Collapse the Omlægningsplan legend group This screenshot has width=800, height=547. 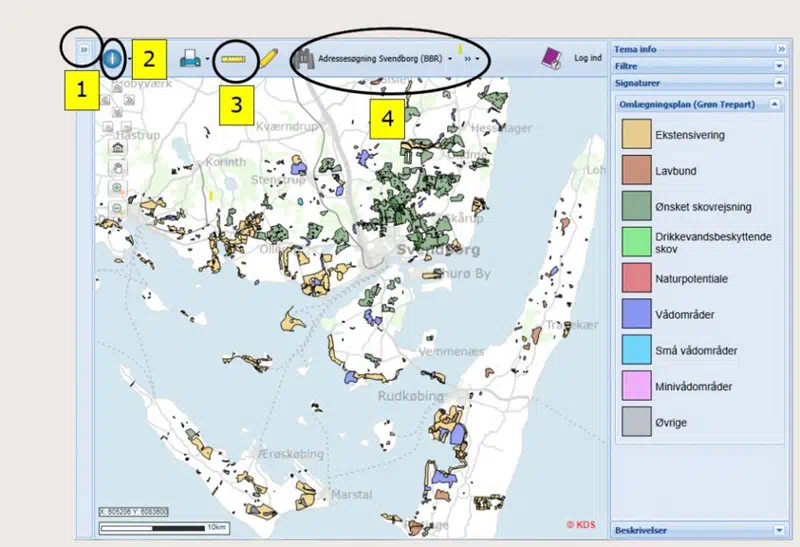pos(774,104)
